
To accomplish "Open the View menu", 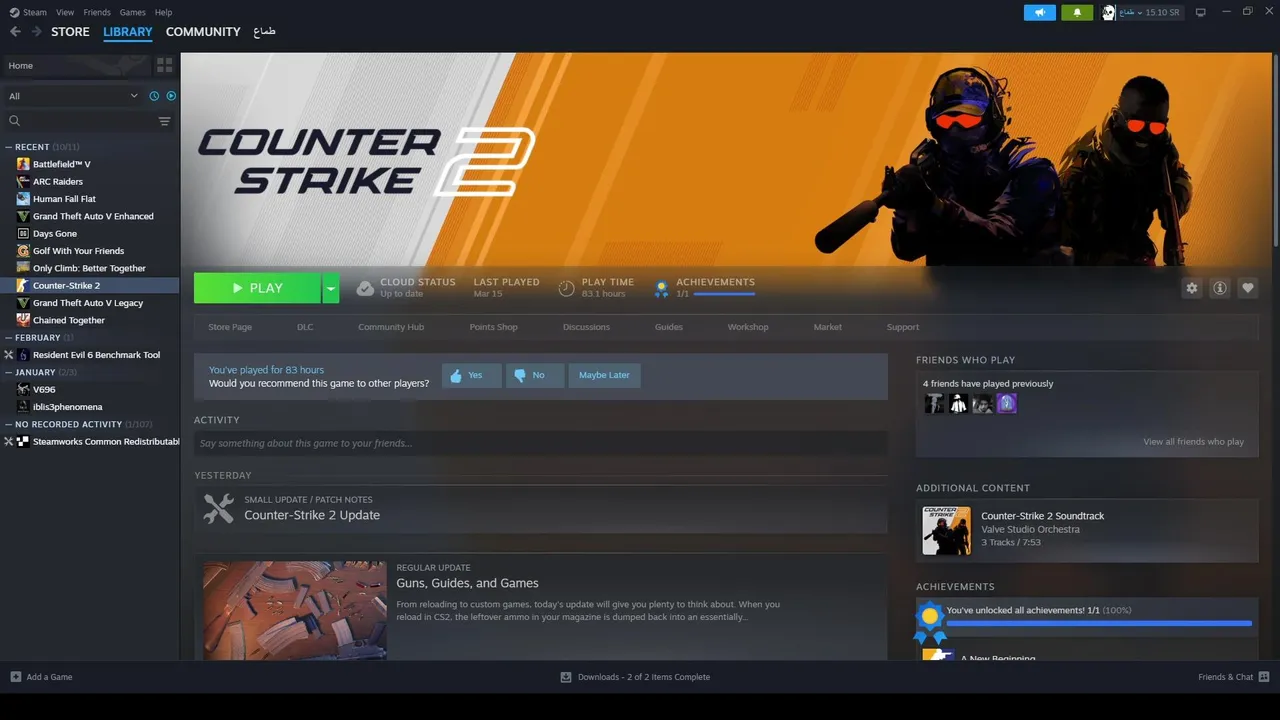I will (65, 12).
